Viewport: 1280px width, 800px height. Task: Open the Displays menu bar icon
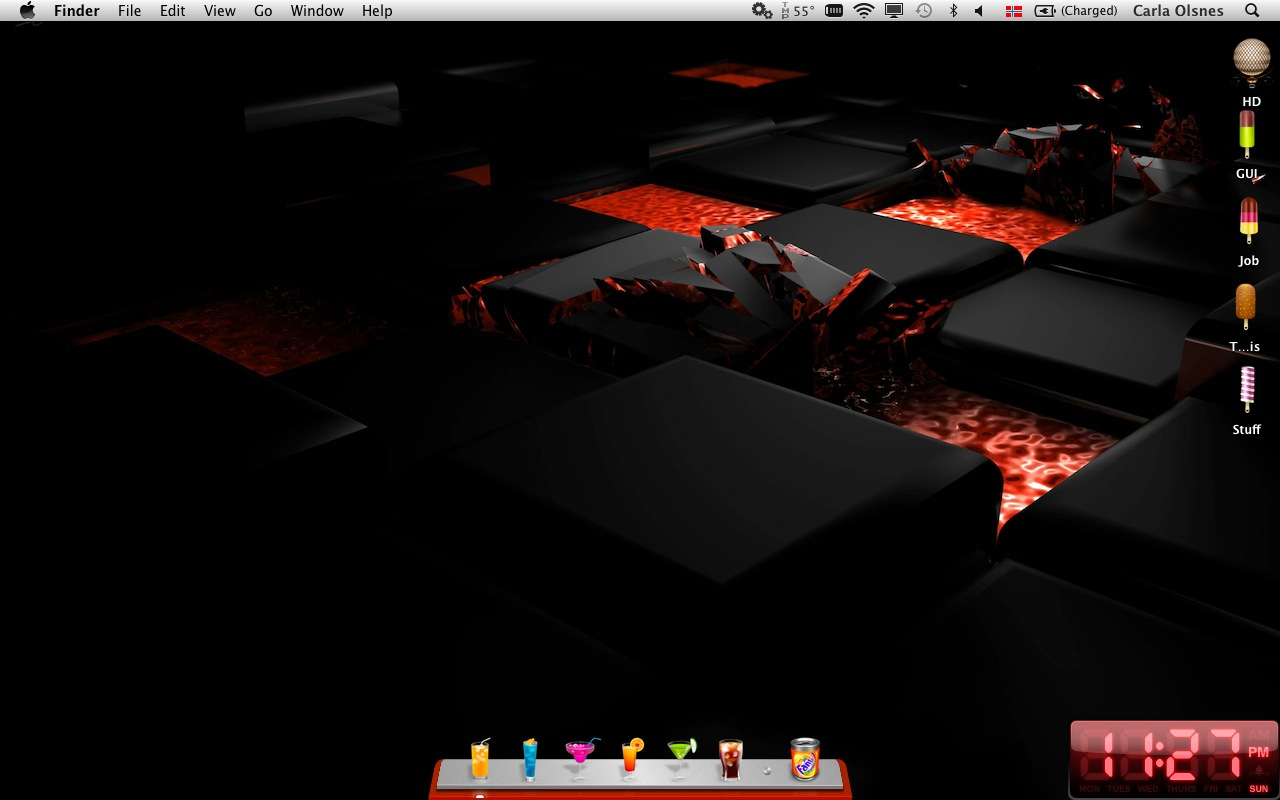tap(894, 11)
